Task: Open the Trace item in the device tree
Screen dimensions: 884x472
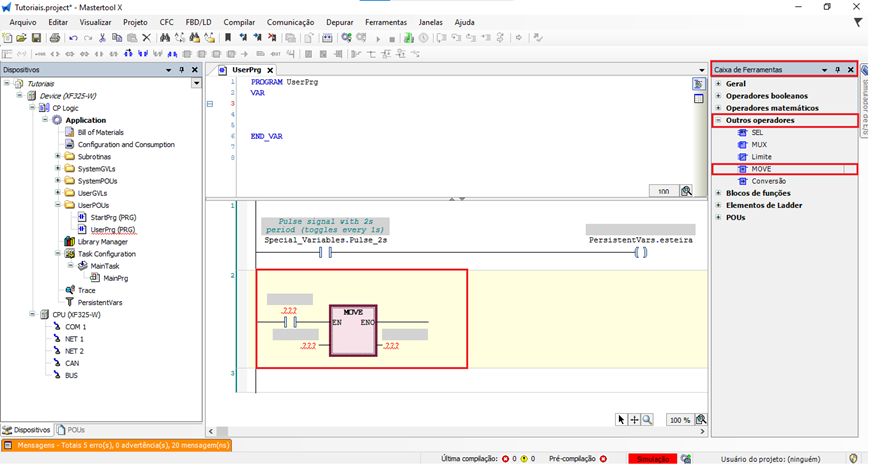Action: point(86,290)
